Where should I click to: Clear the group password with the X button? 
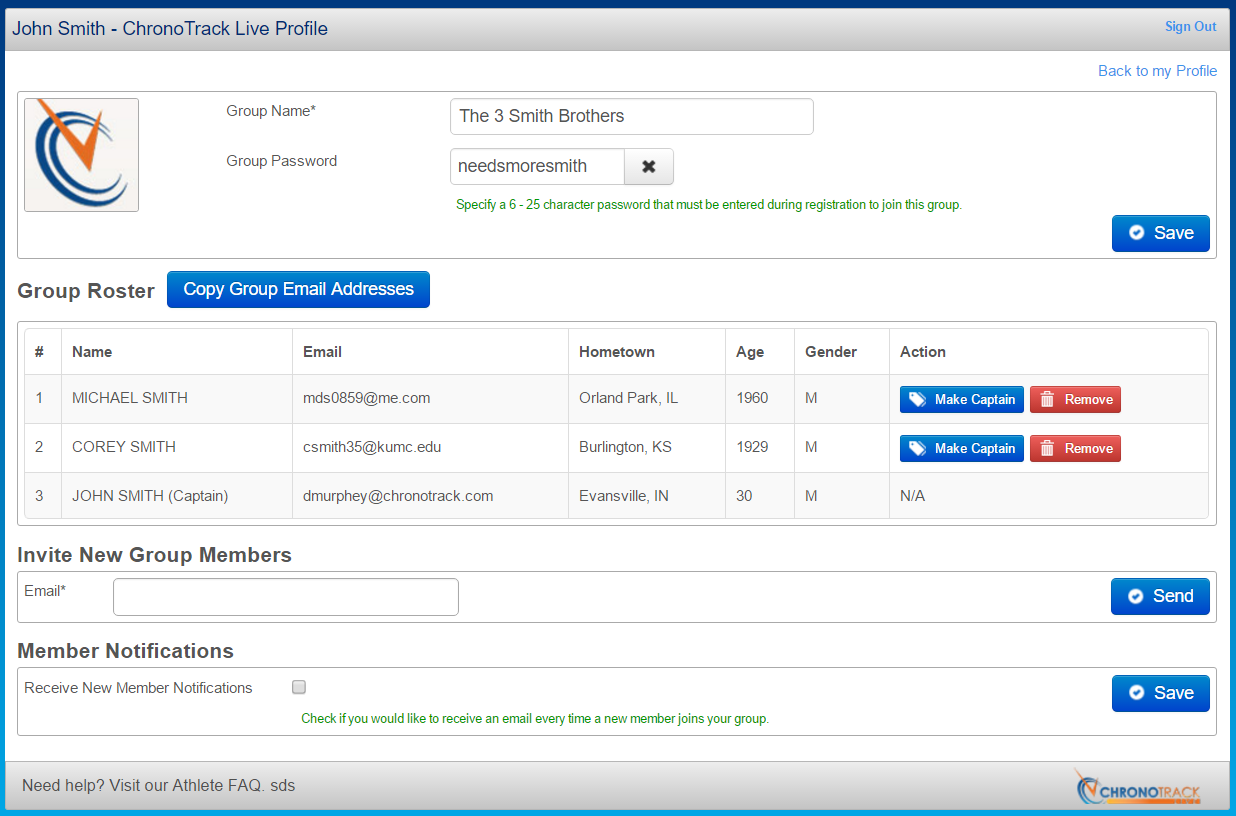pos(649,167)
